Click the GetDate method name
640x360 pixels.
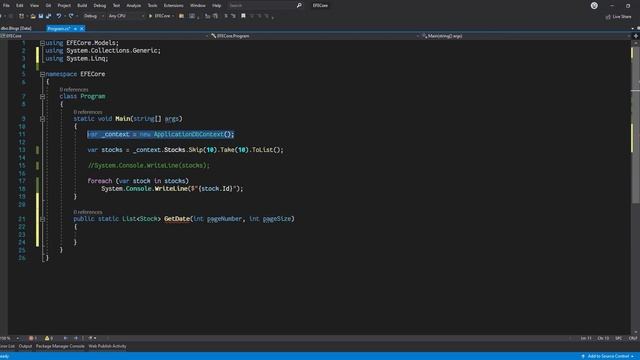pos(177,219)
